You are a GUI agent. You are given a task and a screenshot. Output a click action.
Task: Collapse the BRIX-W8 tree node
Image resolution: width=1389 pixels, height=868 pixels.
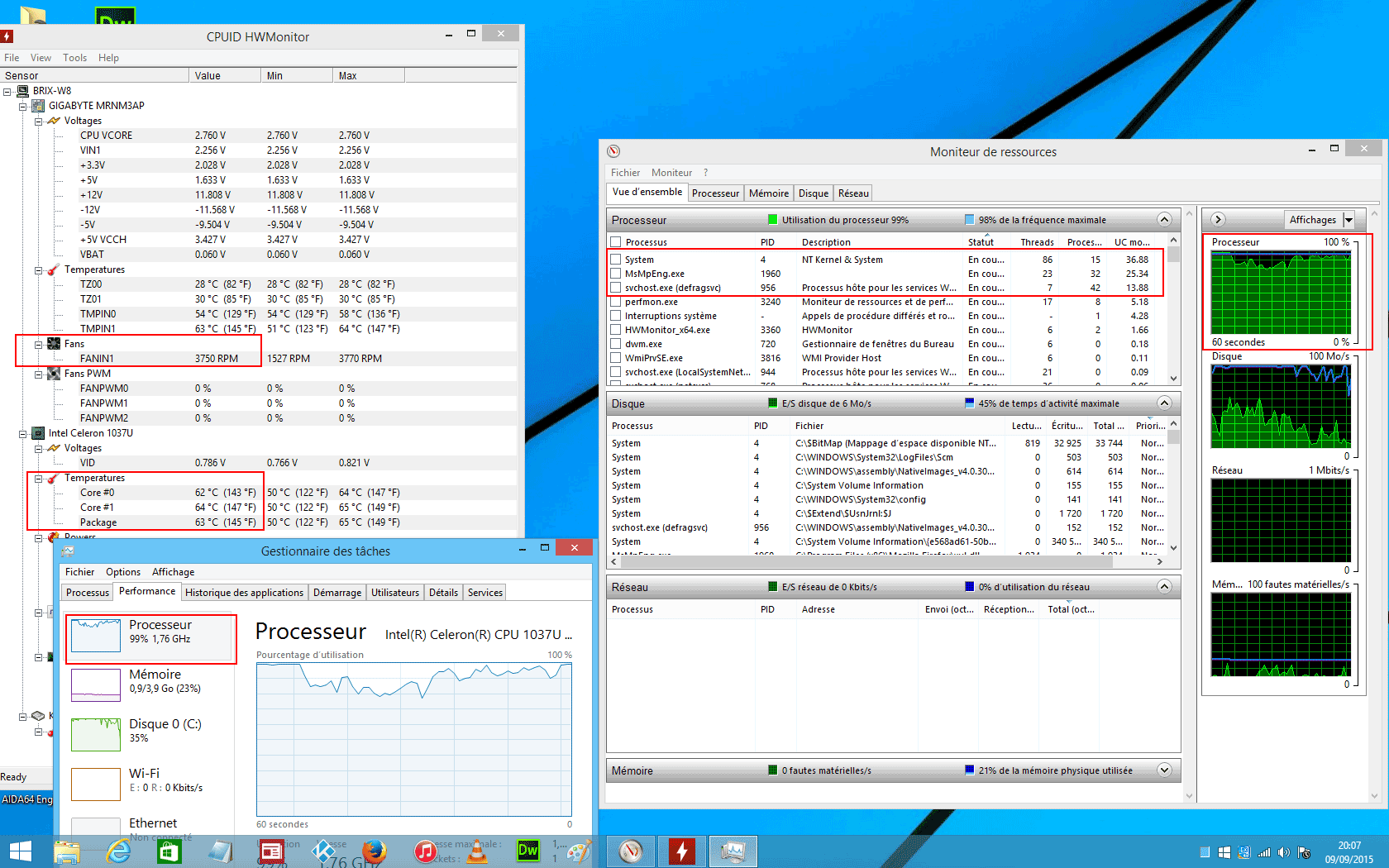pos(7,91)
